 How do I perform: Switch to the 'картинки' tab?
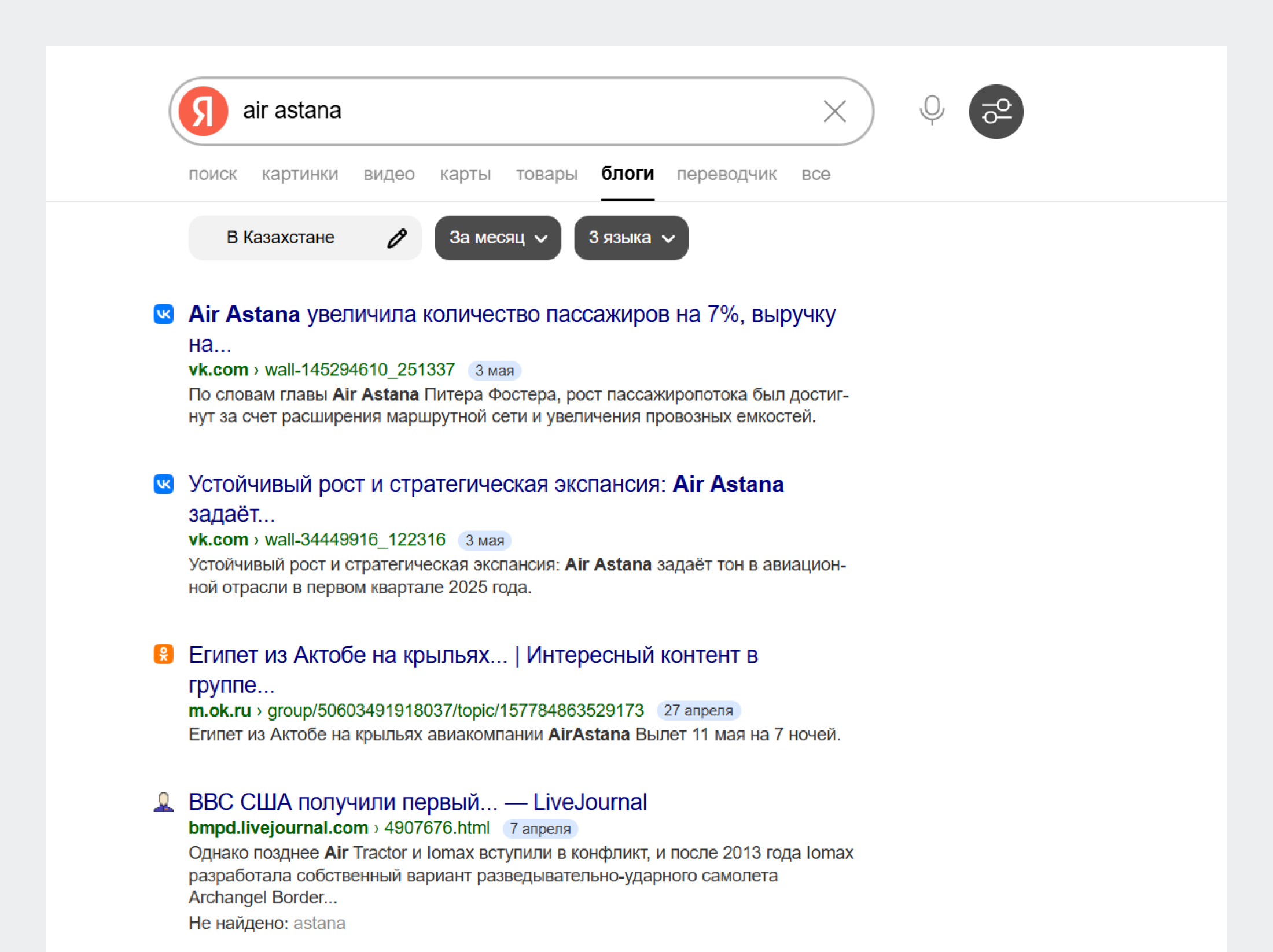[300, 174]
